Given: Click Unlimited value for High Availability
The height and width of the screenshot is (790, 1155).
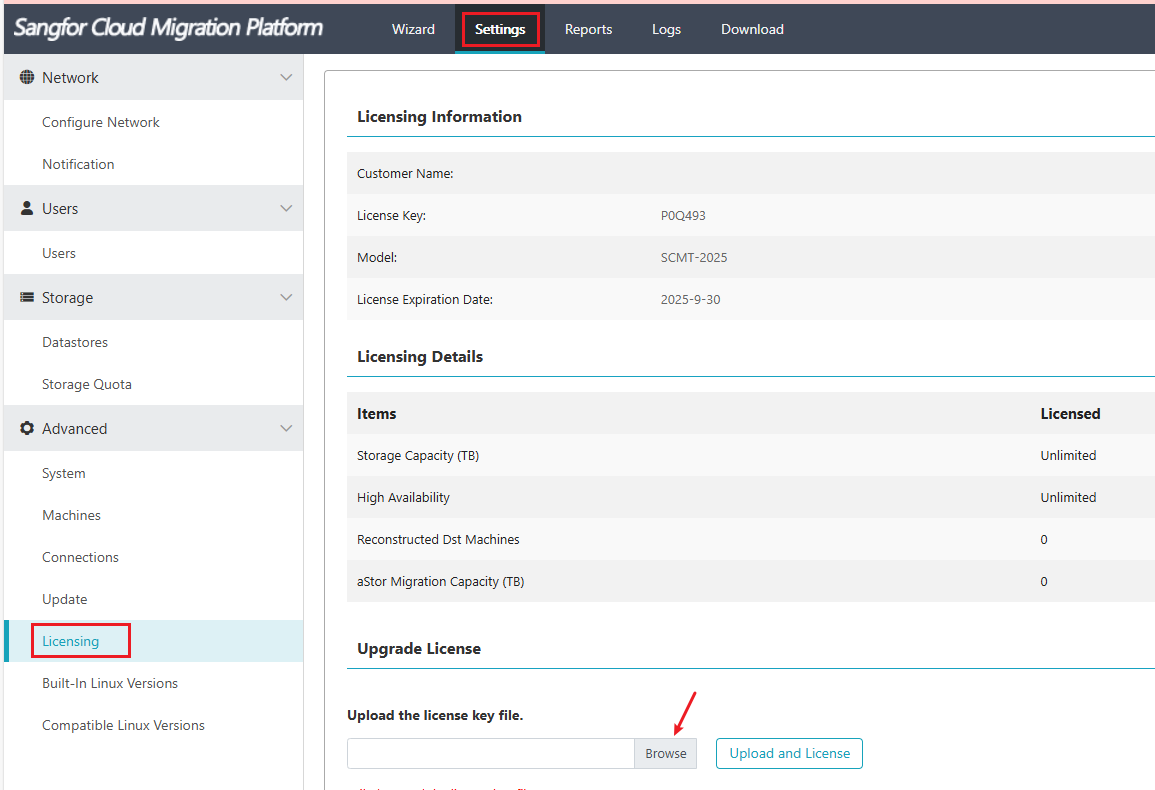Looking at the screenshot, I should (x=1068, y=498).
